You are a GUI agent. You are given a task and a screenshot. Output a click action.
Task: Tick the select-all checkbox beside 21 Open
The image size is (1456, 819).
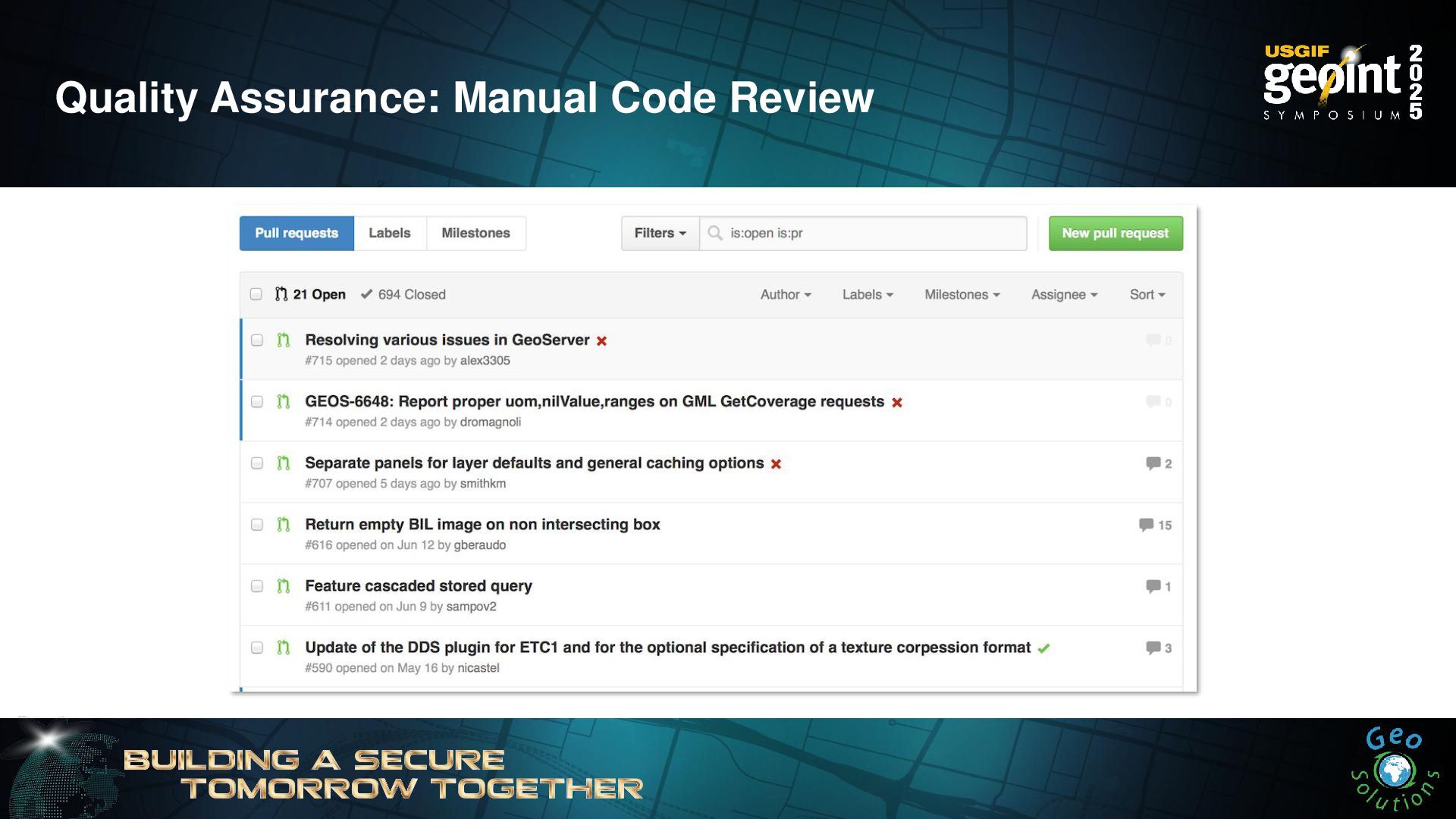click(x=256, y=294)
